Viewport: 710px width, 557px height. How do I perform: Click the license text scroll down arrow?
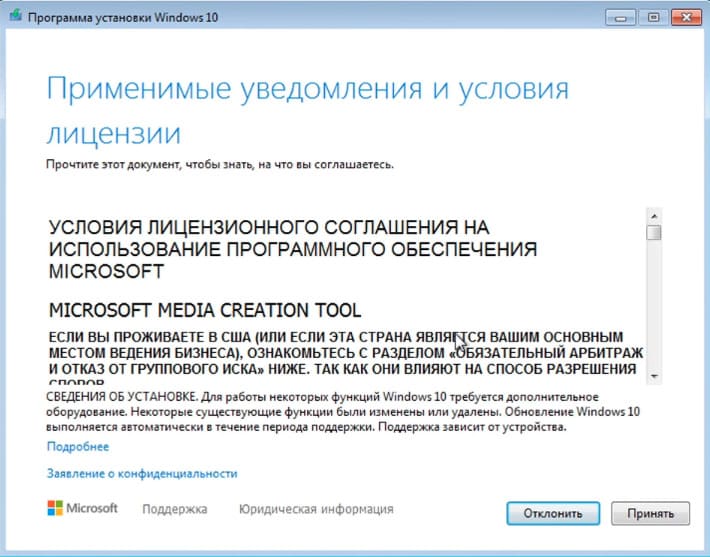point(653,376)
